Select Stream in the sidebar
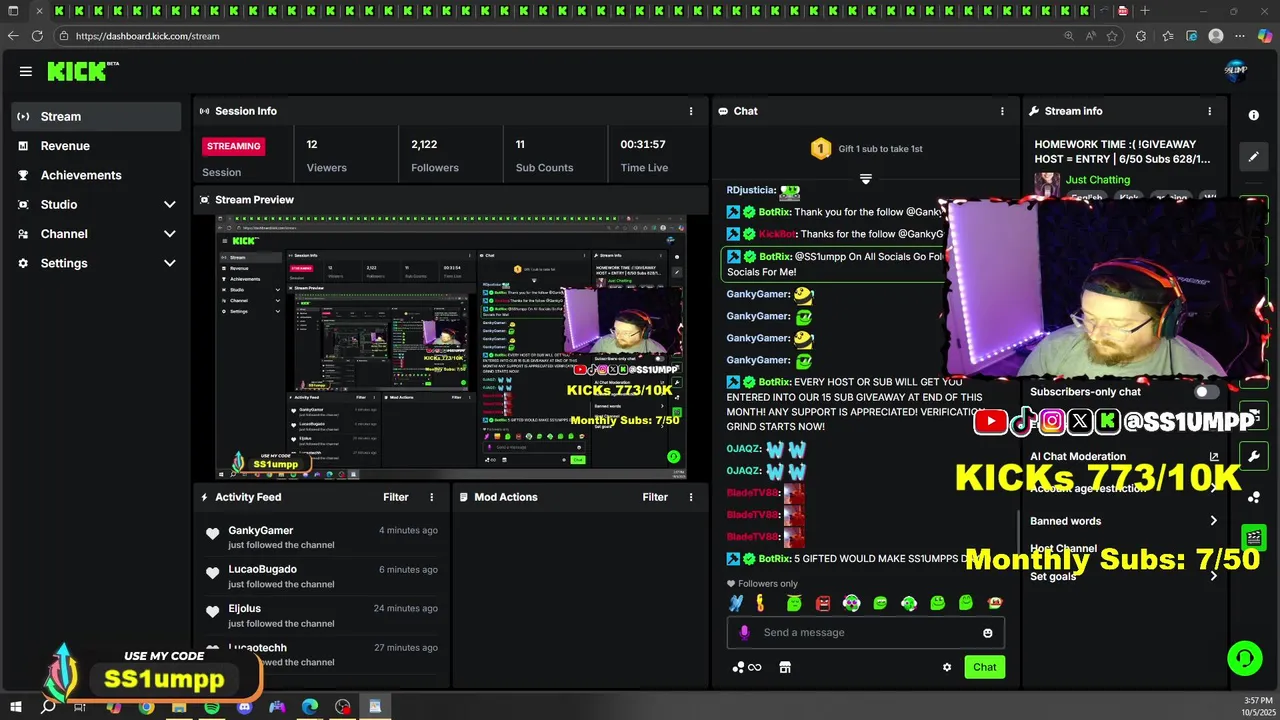This screenshot has width=1280, height=720. click(96, 116)
